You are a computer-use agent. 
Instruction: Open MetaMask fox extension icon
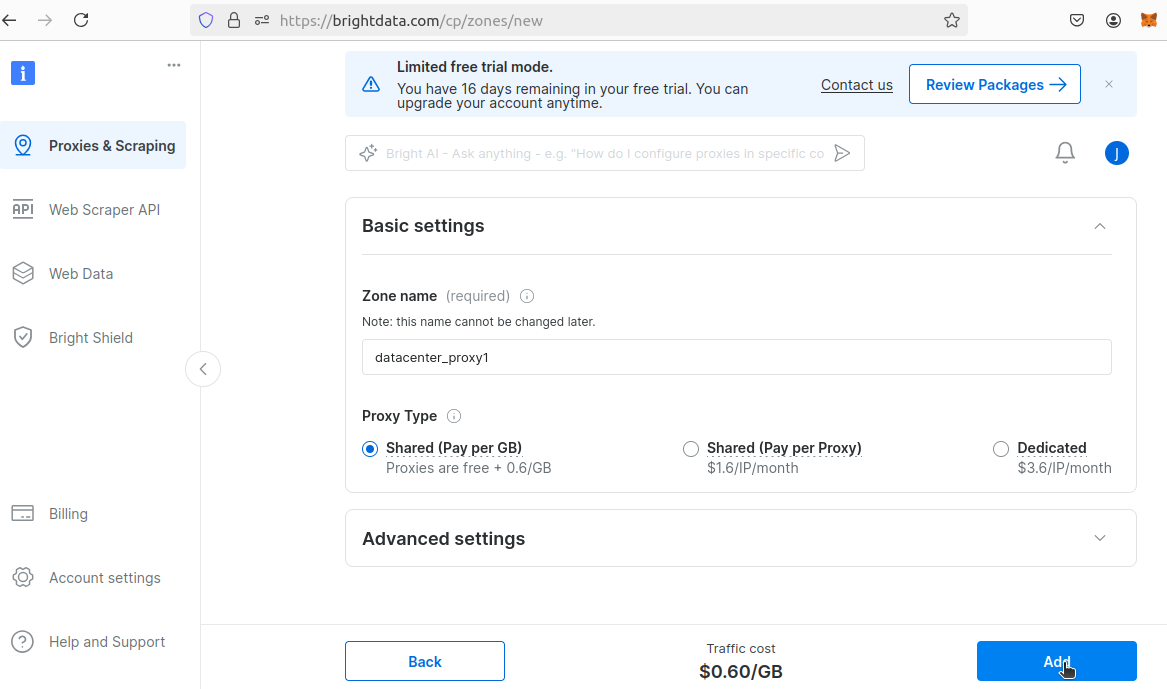(1148, 20)
